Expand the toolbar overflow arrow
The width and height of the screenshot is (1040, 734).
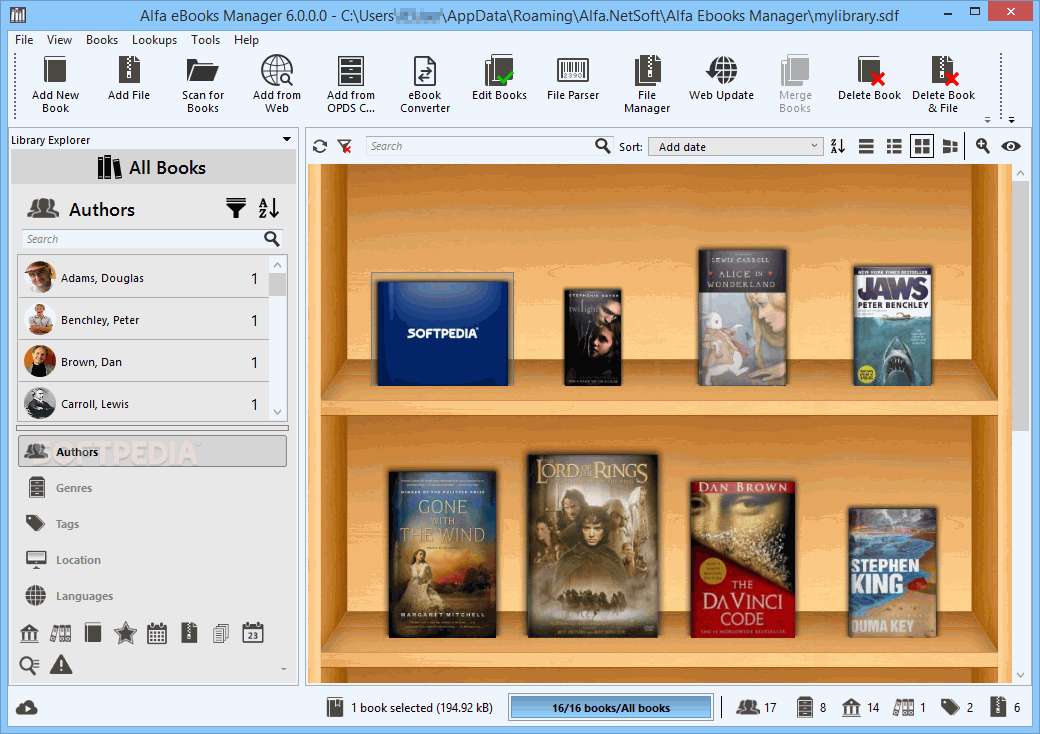pos(1011,120)
